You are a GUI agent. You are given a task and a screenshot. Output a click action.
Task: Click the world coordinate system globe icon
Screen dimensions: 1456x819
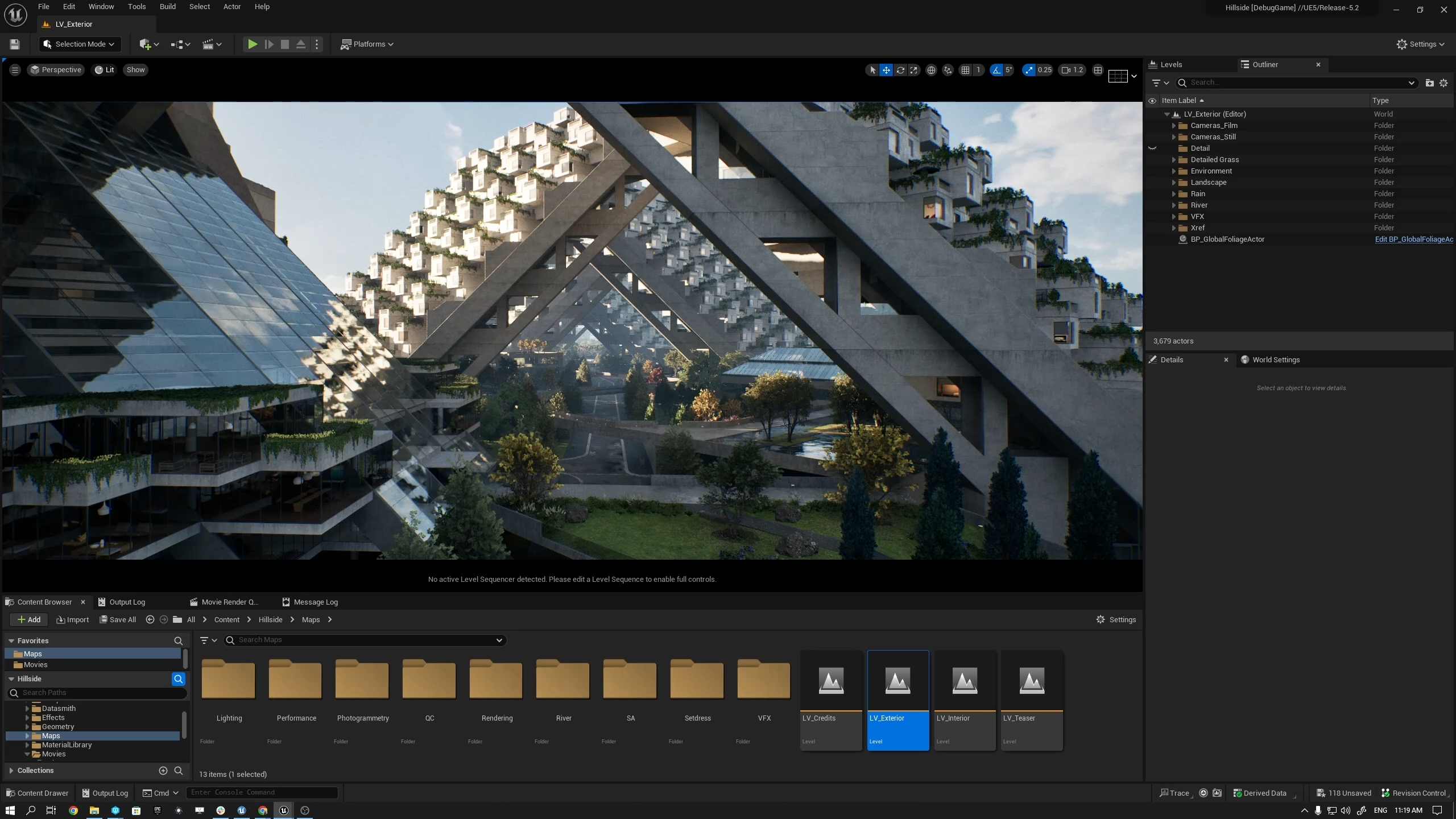tap(931, 70)
